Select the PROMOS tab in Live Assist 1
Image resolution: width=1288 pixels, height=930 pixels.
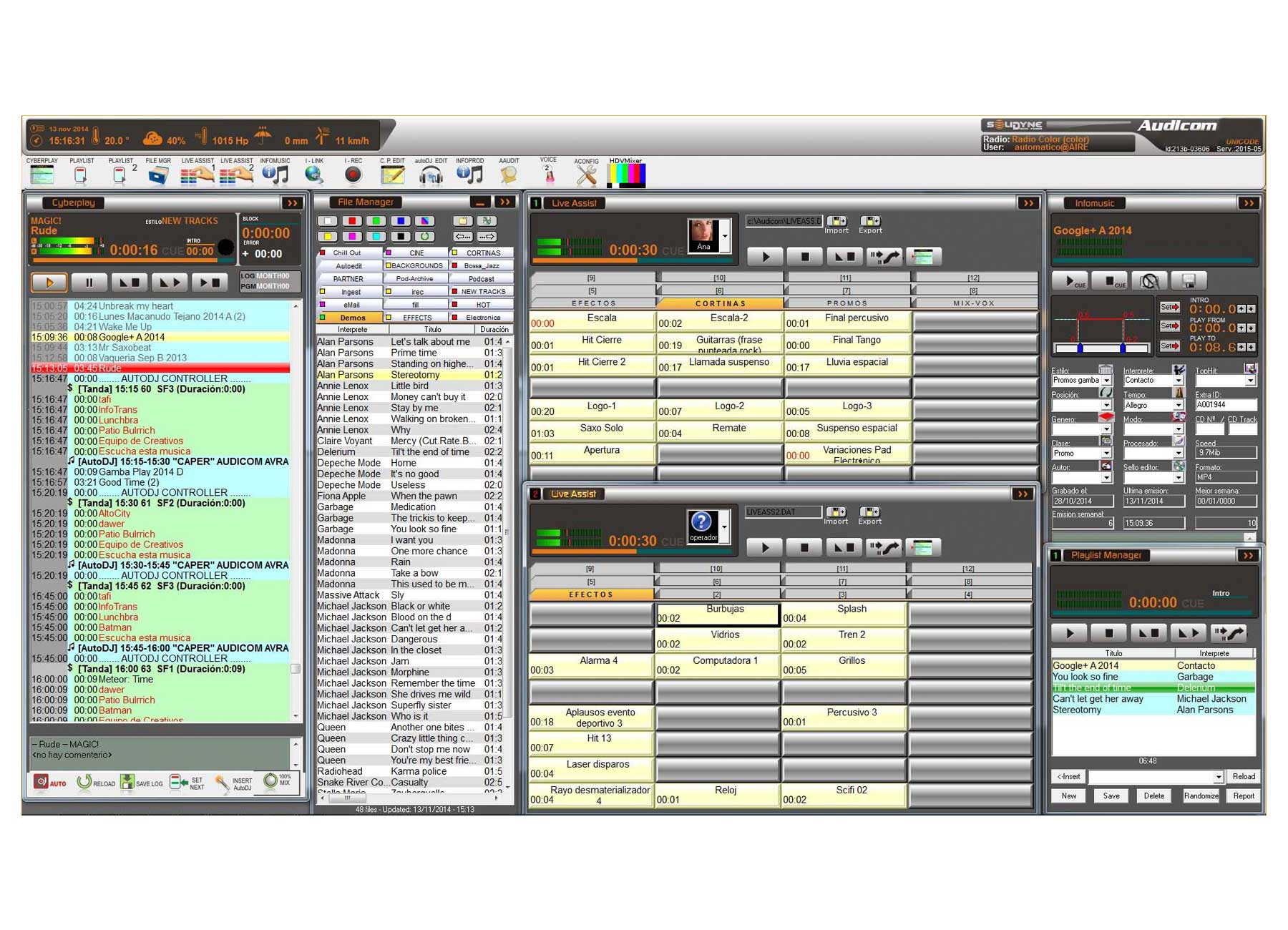(x=847, y=303)
